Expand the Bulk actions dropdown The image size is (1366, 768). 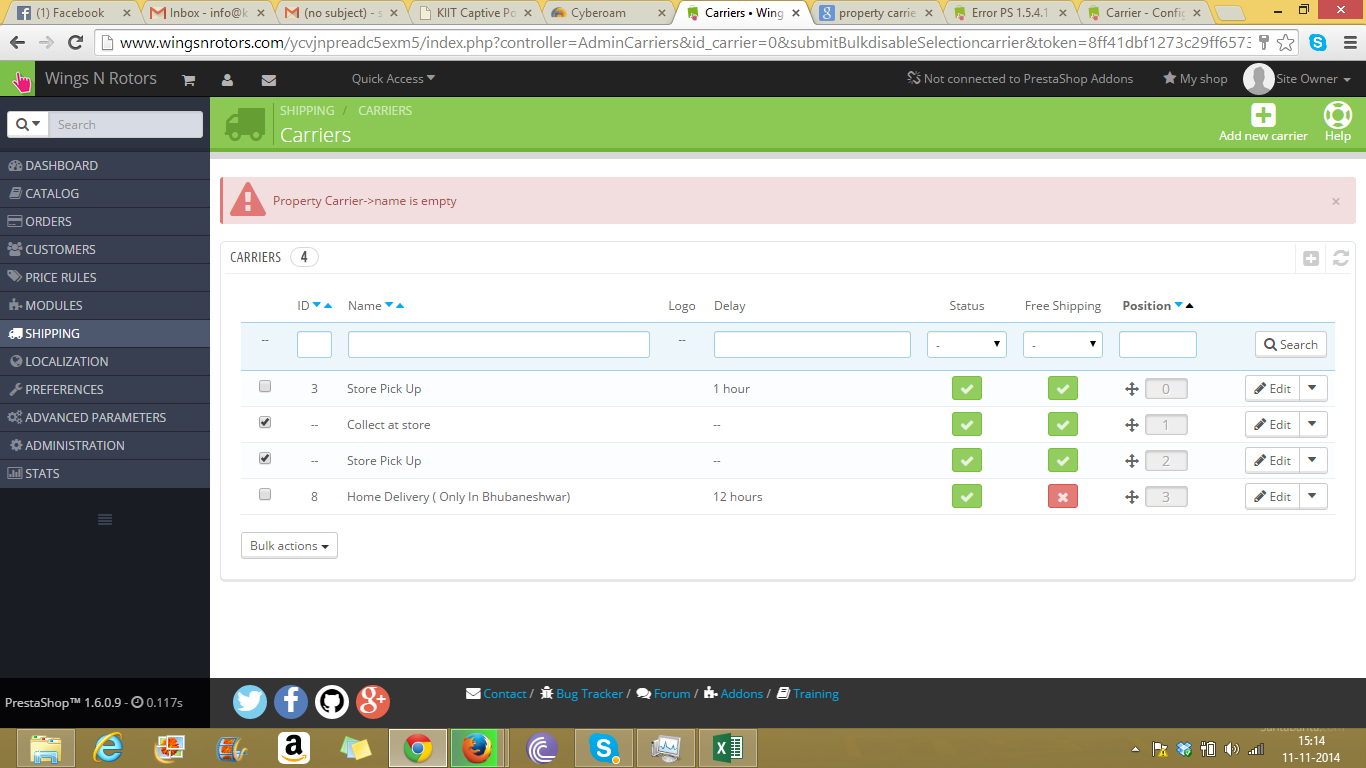point(289,546)
